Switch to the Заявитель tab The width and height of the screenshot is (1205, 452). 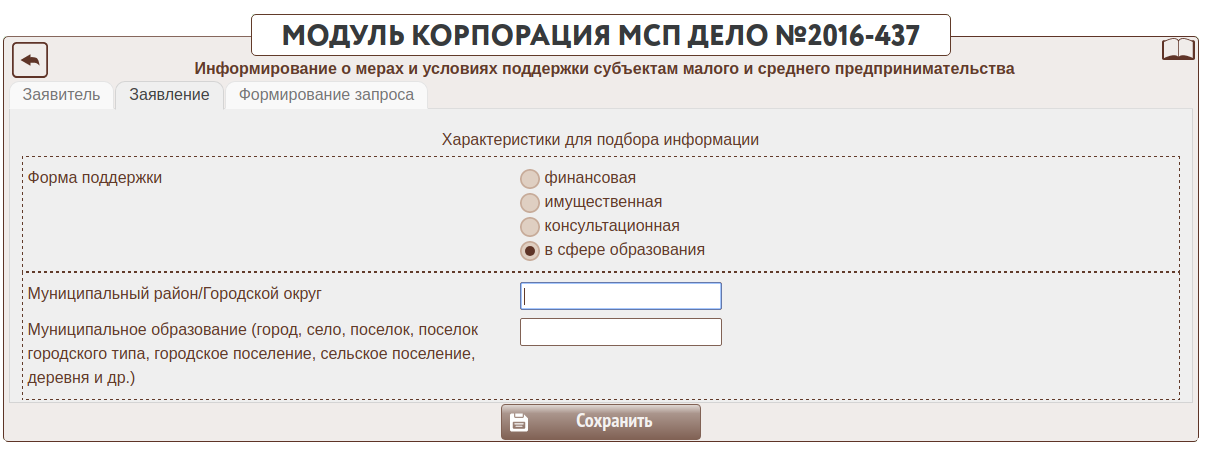61,95
